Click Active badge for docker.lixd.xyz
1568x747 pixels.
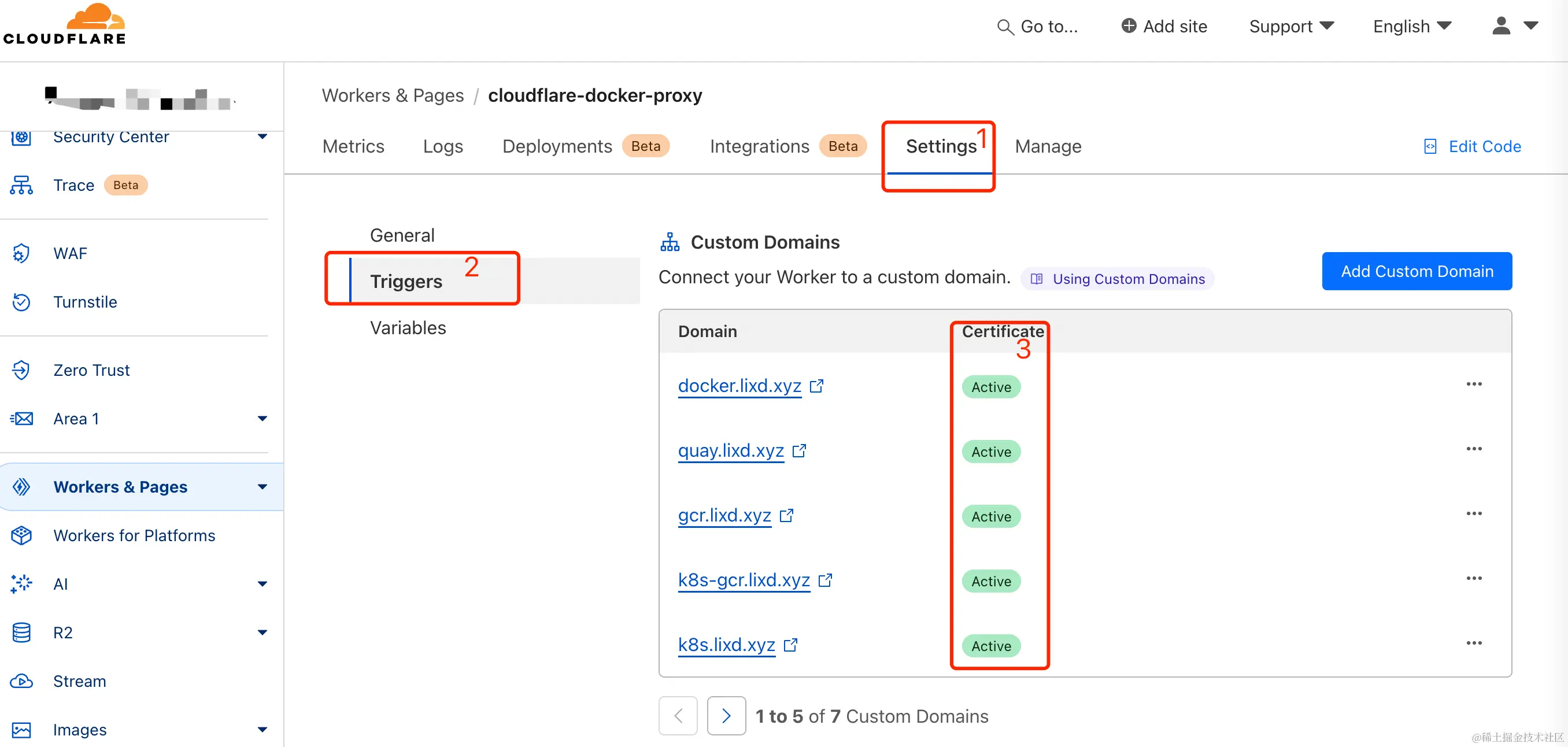[991, 387]
